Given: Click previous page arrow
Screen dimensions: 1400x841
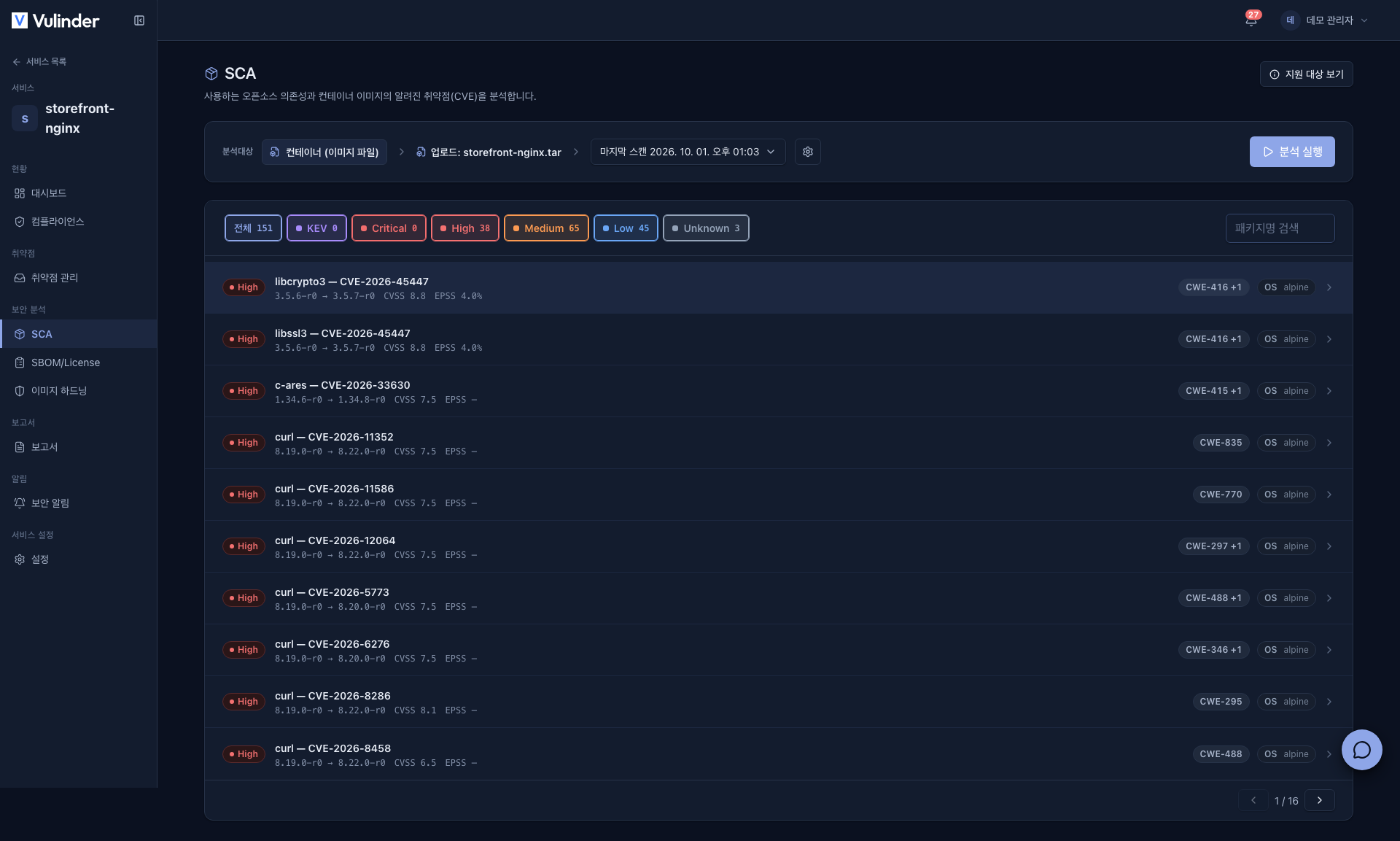Looking at the screenshot, I should pyautogui.click(x=1253, y=800).
